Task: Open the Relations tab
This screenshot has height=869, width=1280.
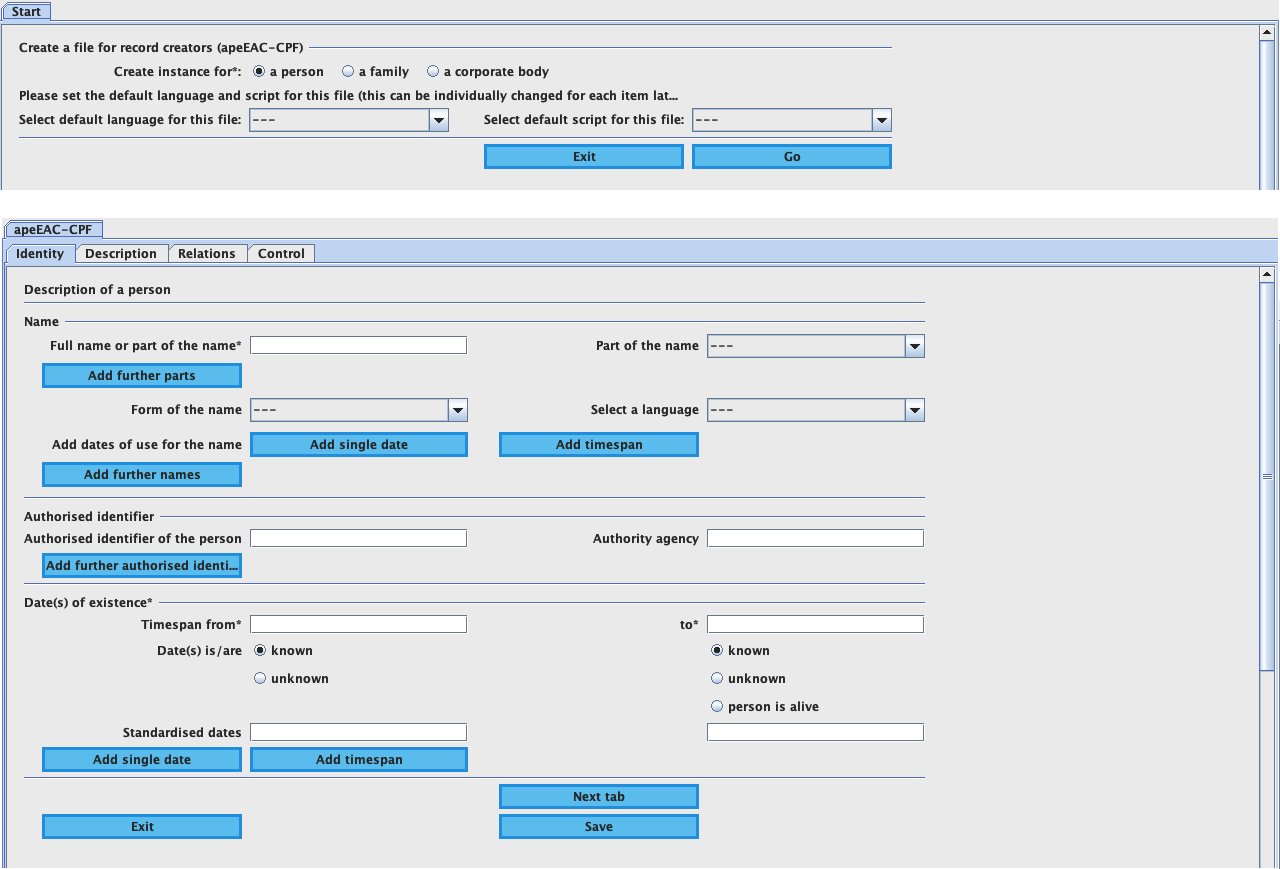Action: coord(206,254)
